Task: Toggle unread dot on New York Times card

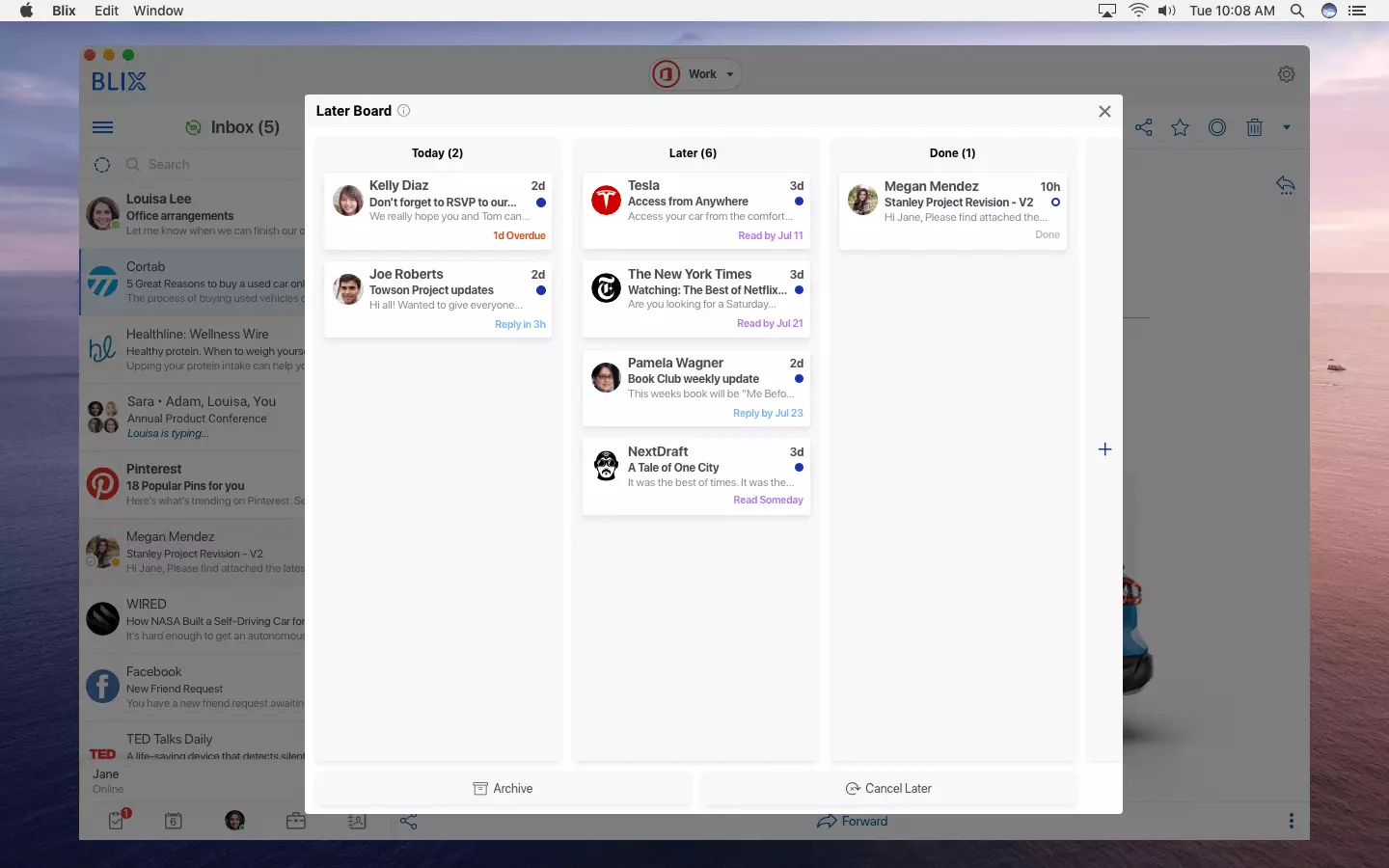Action: pyautogui.click(x=799, y=290)
